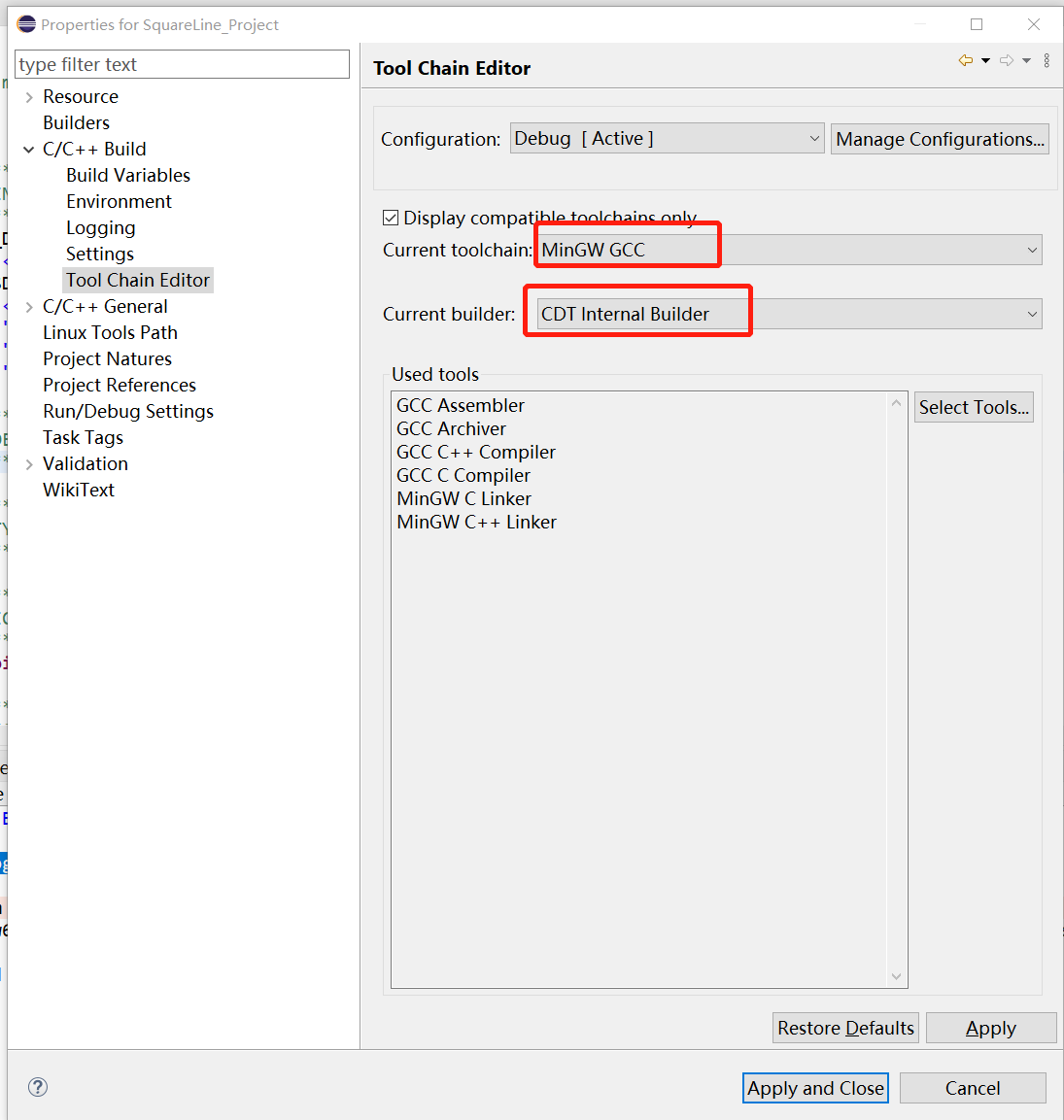Close the Properties dialog window
Image resolution: width=1064 pixels, height=1120 pixels.
click(1033, 24)
